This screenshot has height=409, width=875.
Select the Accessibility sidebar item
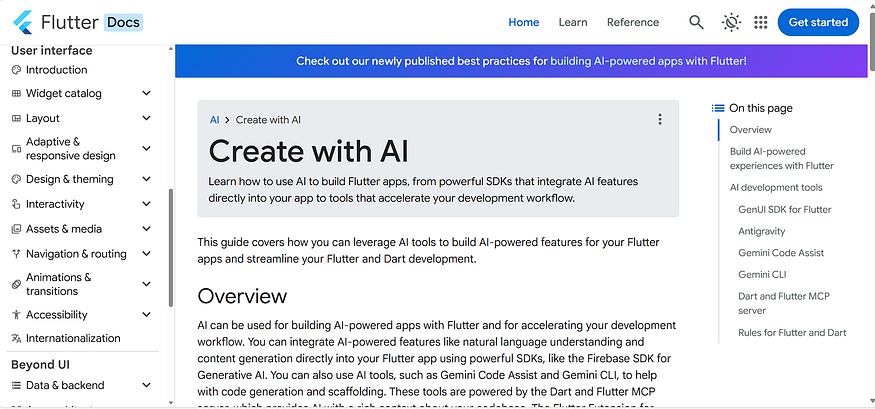coord(56,315)
